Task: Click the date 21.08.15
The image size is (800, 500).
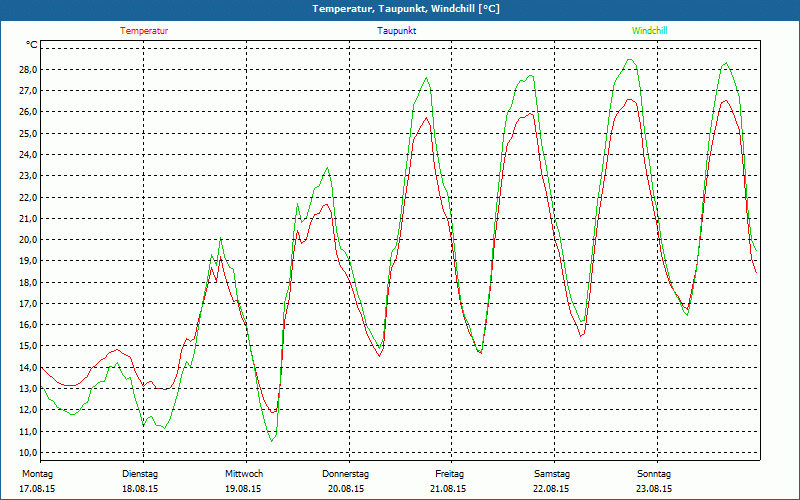Action: pyautogui.click(x=448, y=489)
